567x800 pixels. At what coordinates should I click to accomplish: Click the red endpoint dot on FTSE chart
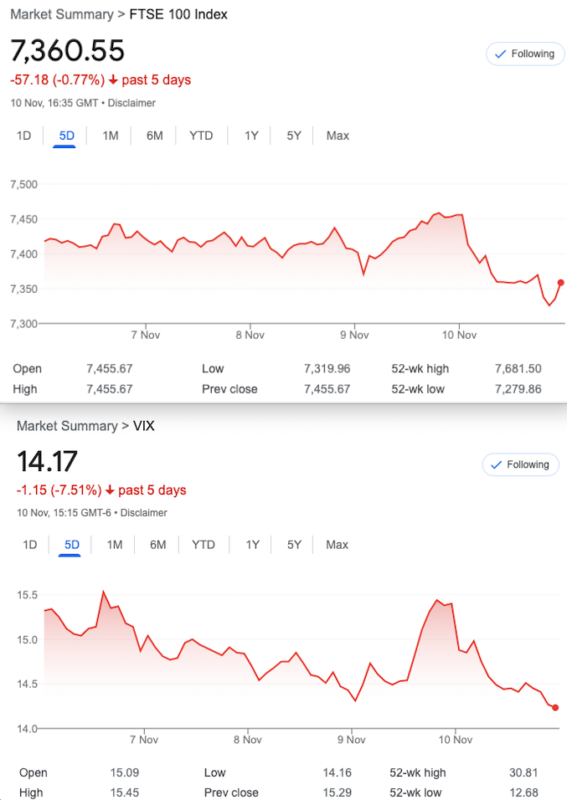(561, 283)
